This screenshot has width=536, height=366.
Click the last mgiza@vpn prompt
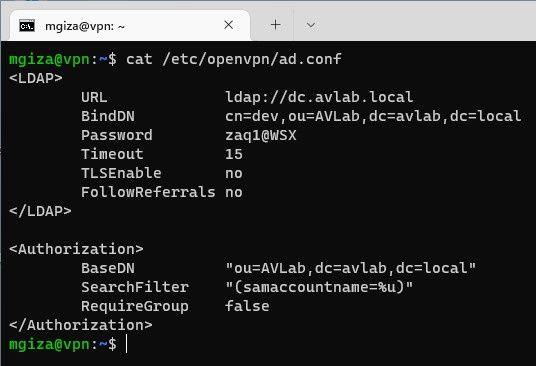63,344
